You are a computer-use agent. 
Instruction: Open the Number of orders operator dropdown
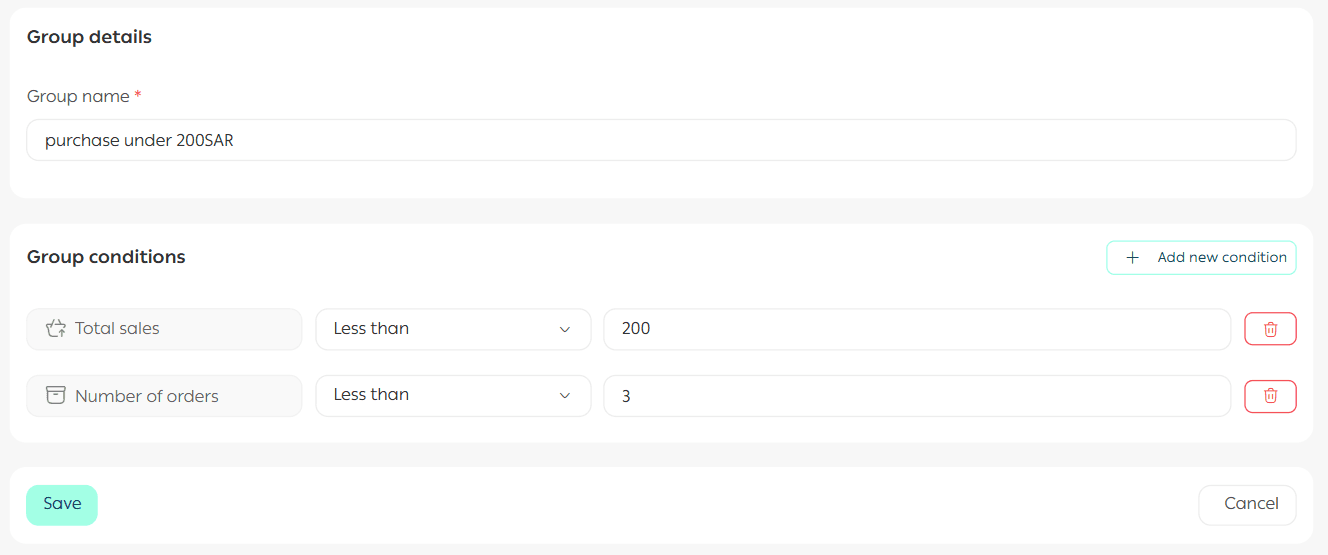pyautogui.click(x=452, y=396)
